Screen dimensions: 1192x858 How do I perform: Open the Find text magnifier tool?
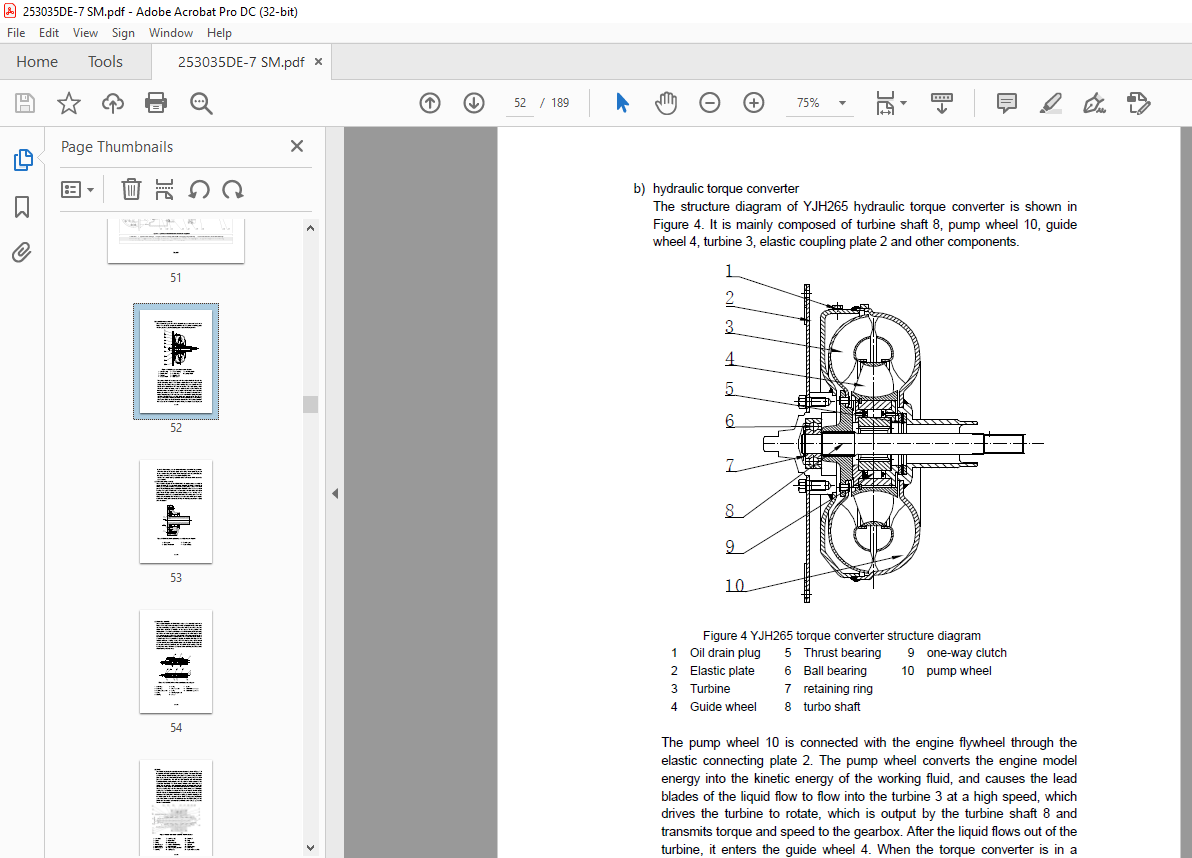[201, 103]
